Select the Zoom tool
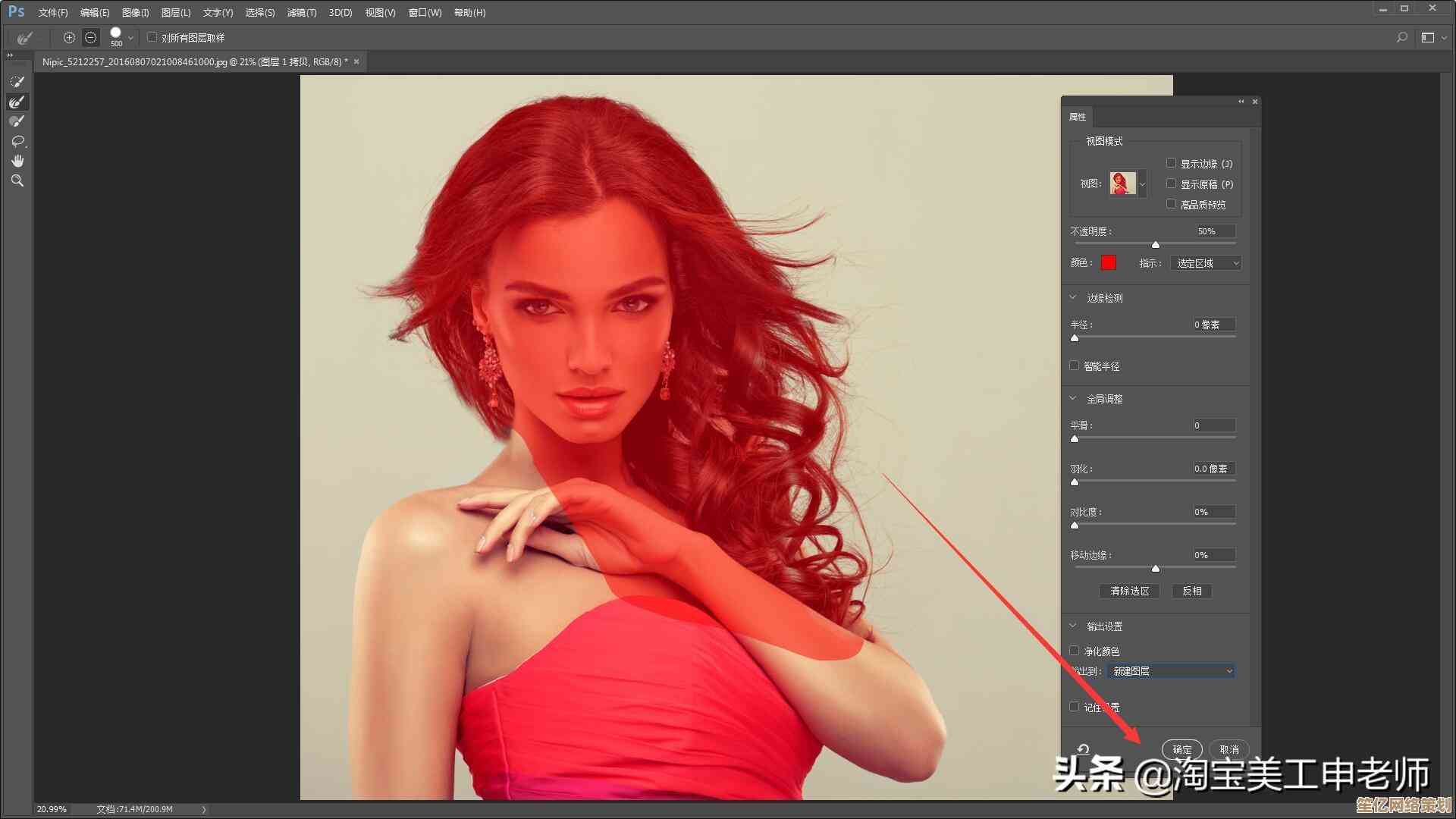Screen dimensions: 1456x819 [17, 180]
